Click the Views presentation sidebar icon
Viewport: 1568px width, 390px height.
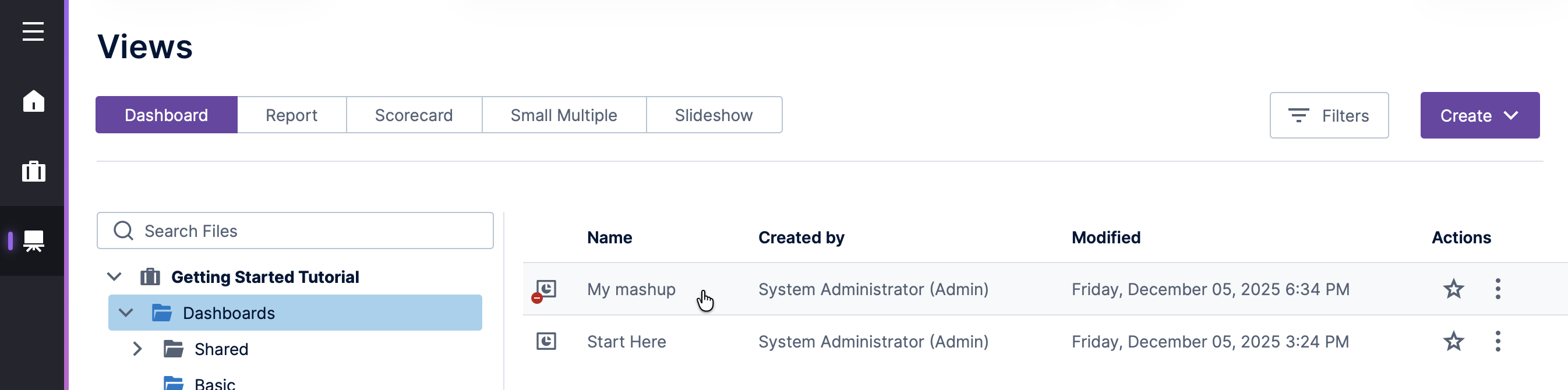pos(33,241)
